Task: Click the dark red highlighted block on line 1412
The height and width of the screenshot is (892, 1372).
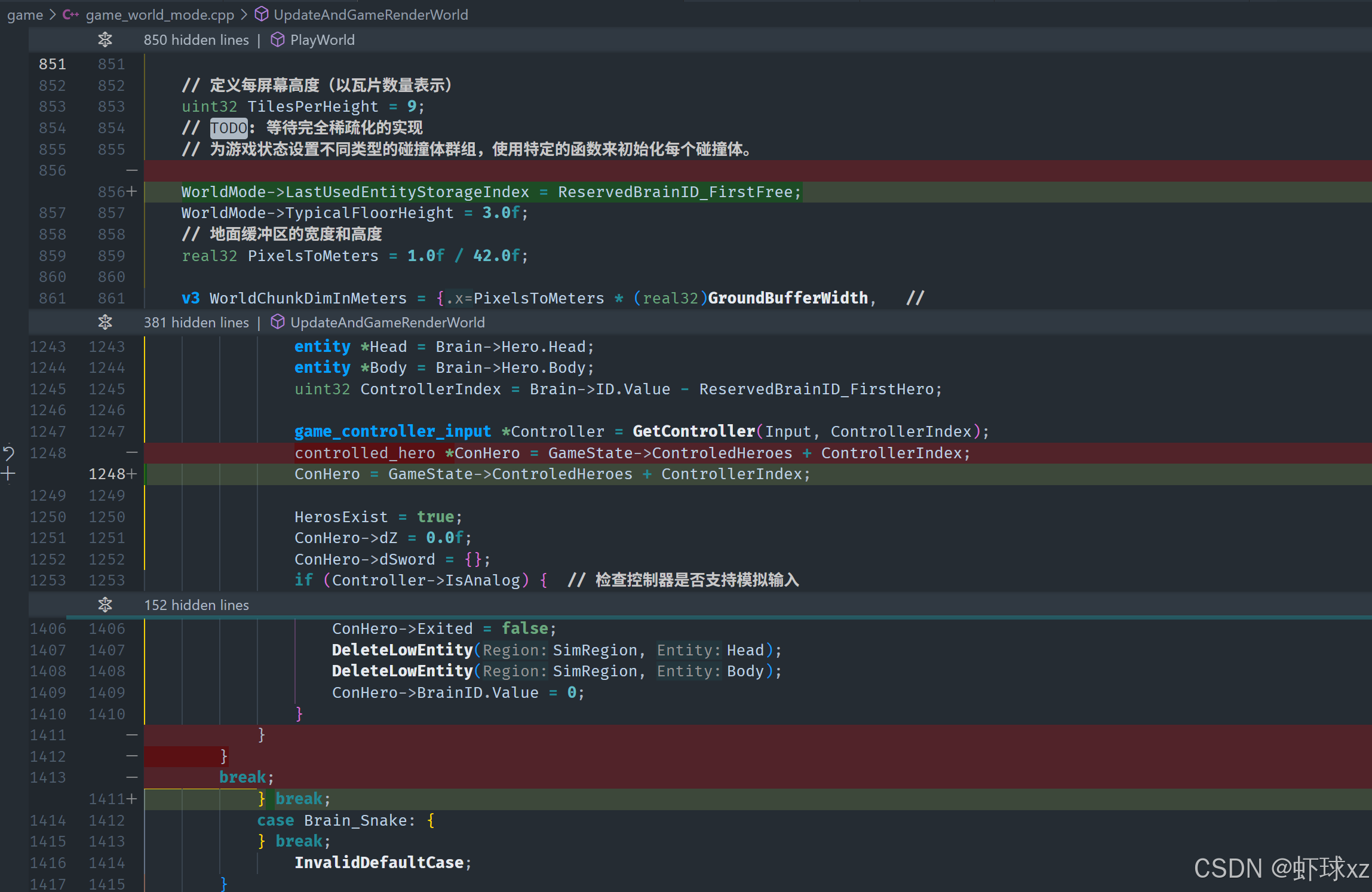Action: [x=182, y=756]
